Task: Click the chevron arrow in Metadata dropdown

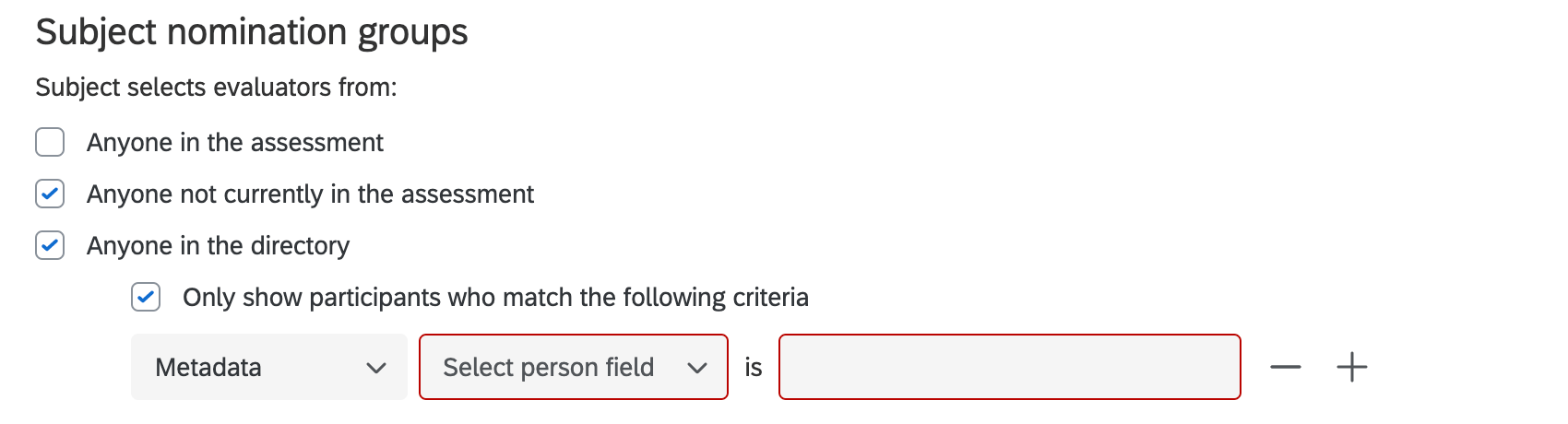Action: click(x=375, y=368)
